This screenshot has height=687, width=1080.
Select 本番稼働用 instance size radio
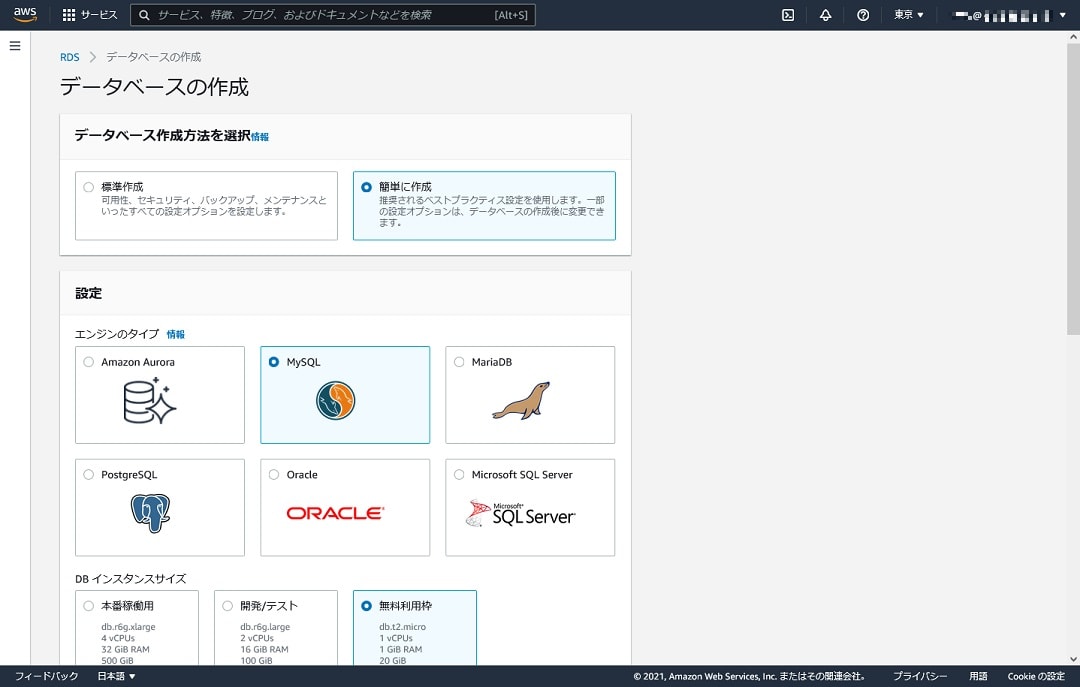pos(88,606)
